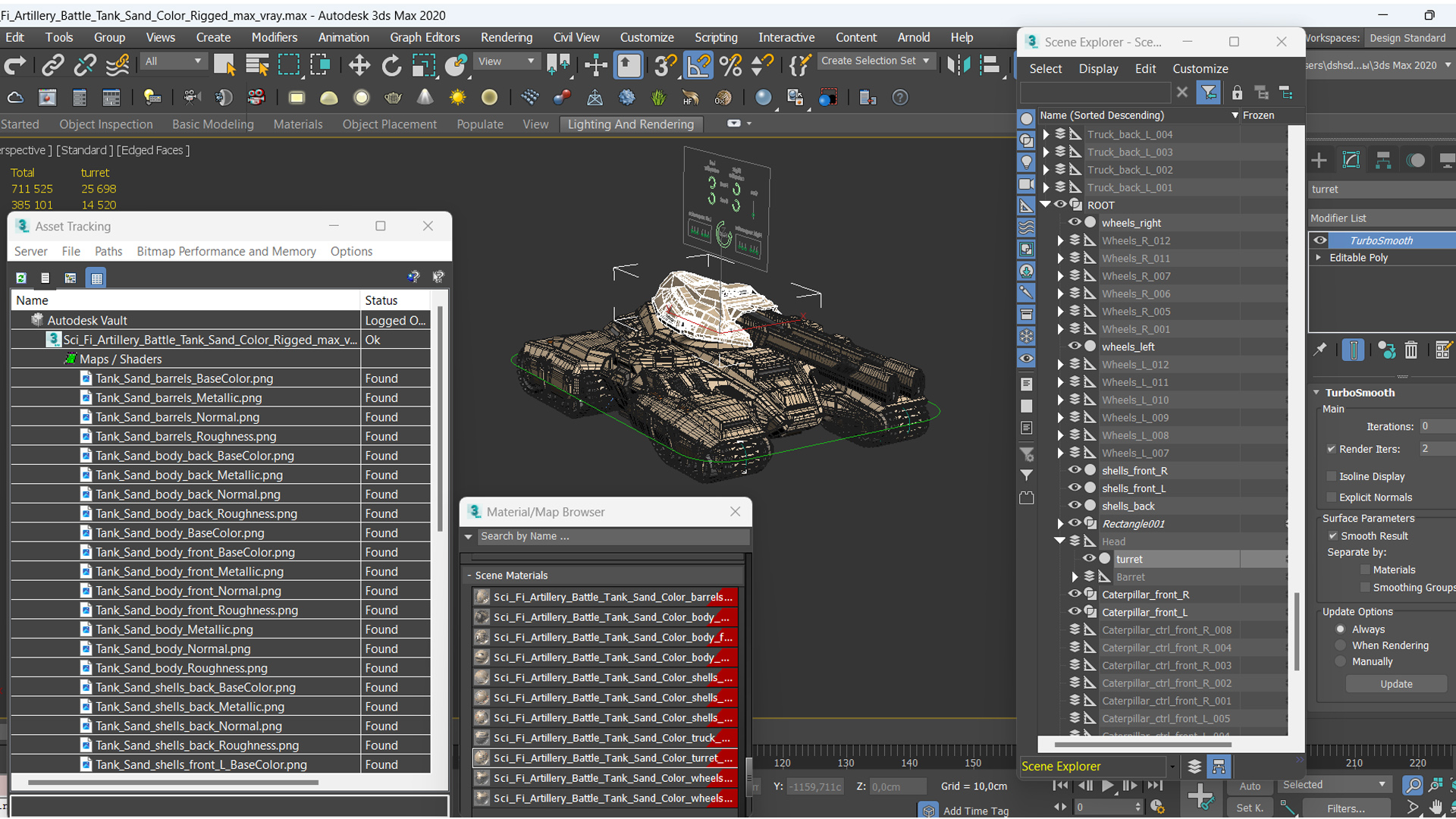This screenshot has width=1456, height=819.
Task: Select the Move tool in main toolbar
Action: click(x=359, y=65)
